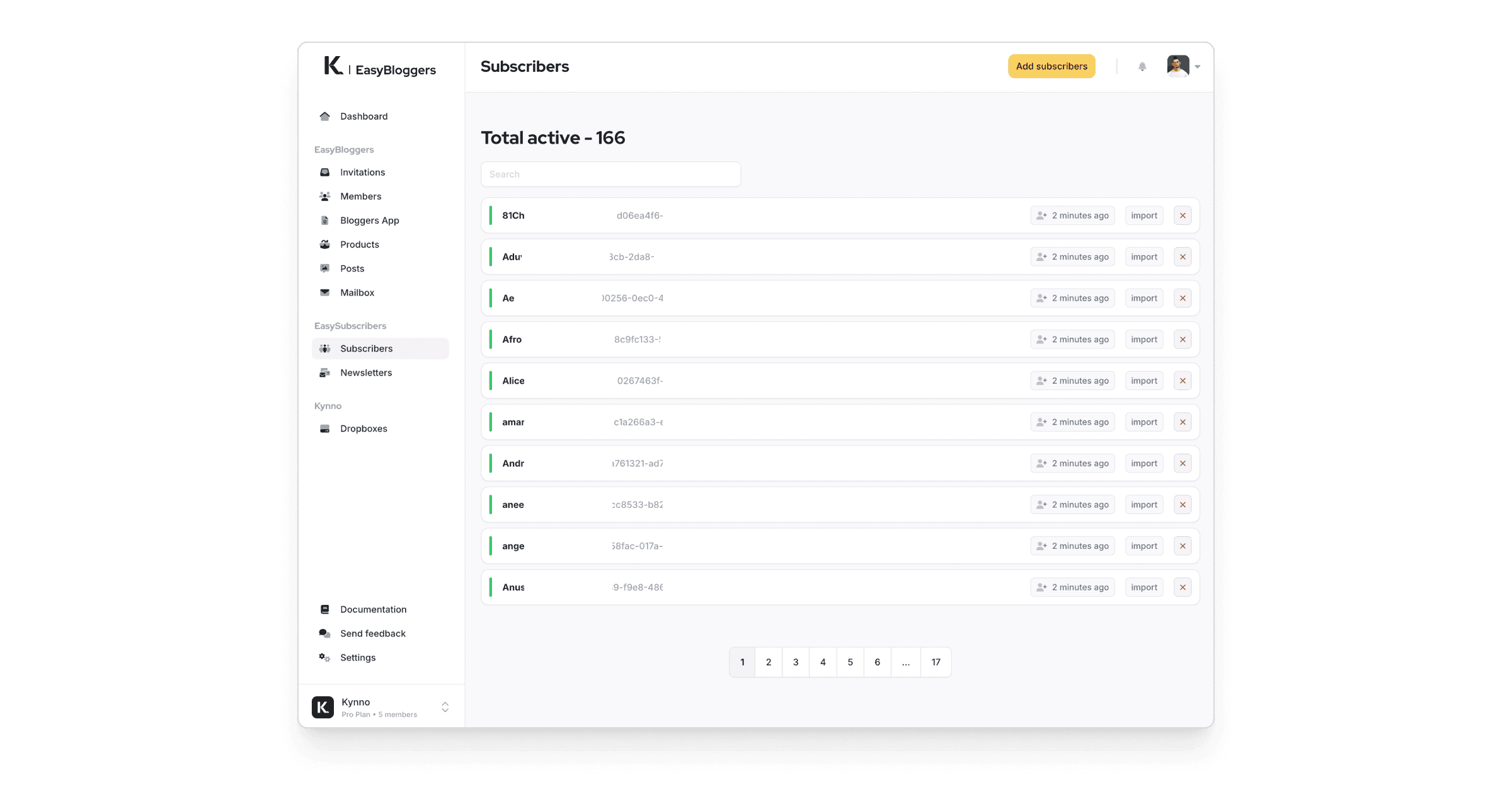Remove the 81Ch subscriber with X

1183,216
